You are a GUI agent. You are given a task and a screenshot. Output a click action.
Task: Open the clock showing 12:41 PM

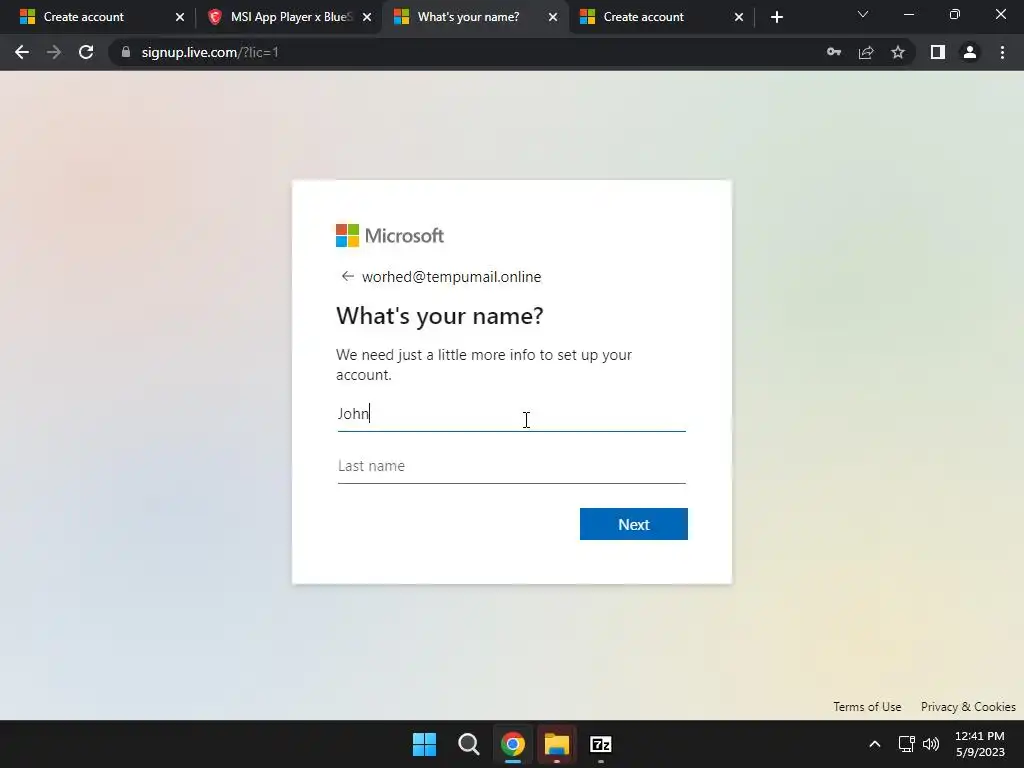point(980,744)
